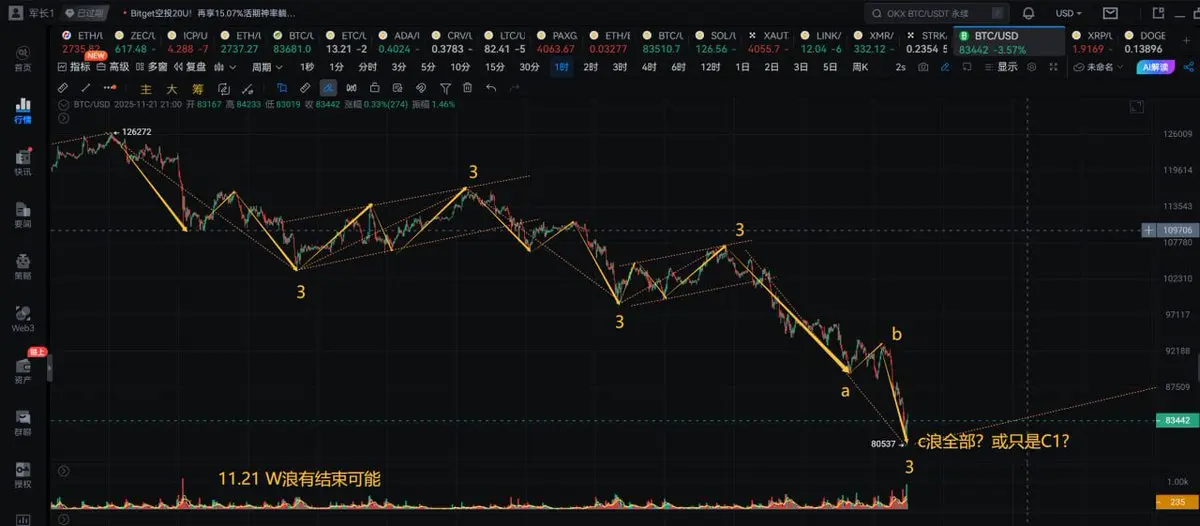
Task: Switch to the 分时 intraday view
Action: click(x=367, y=66)
